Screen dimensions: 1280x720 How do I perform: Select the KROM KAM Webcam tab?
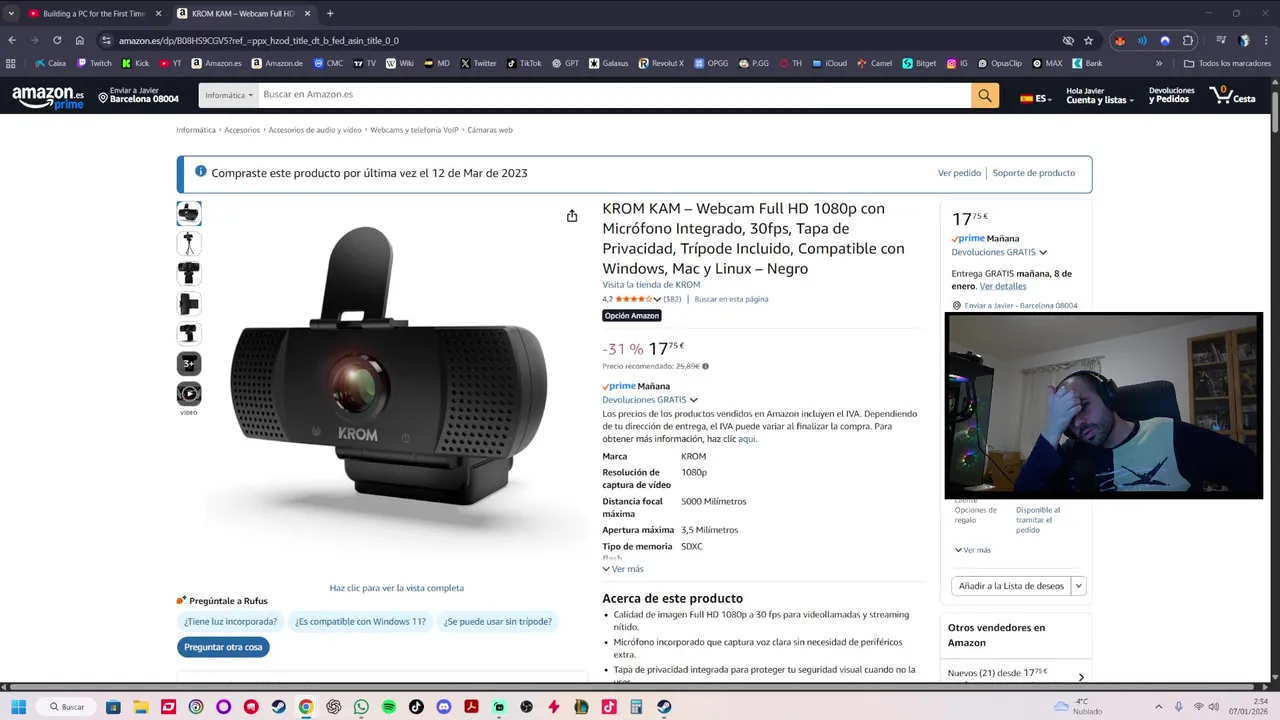pyautogui.click(x=243, y=13)
